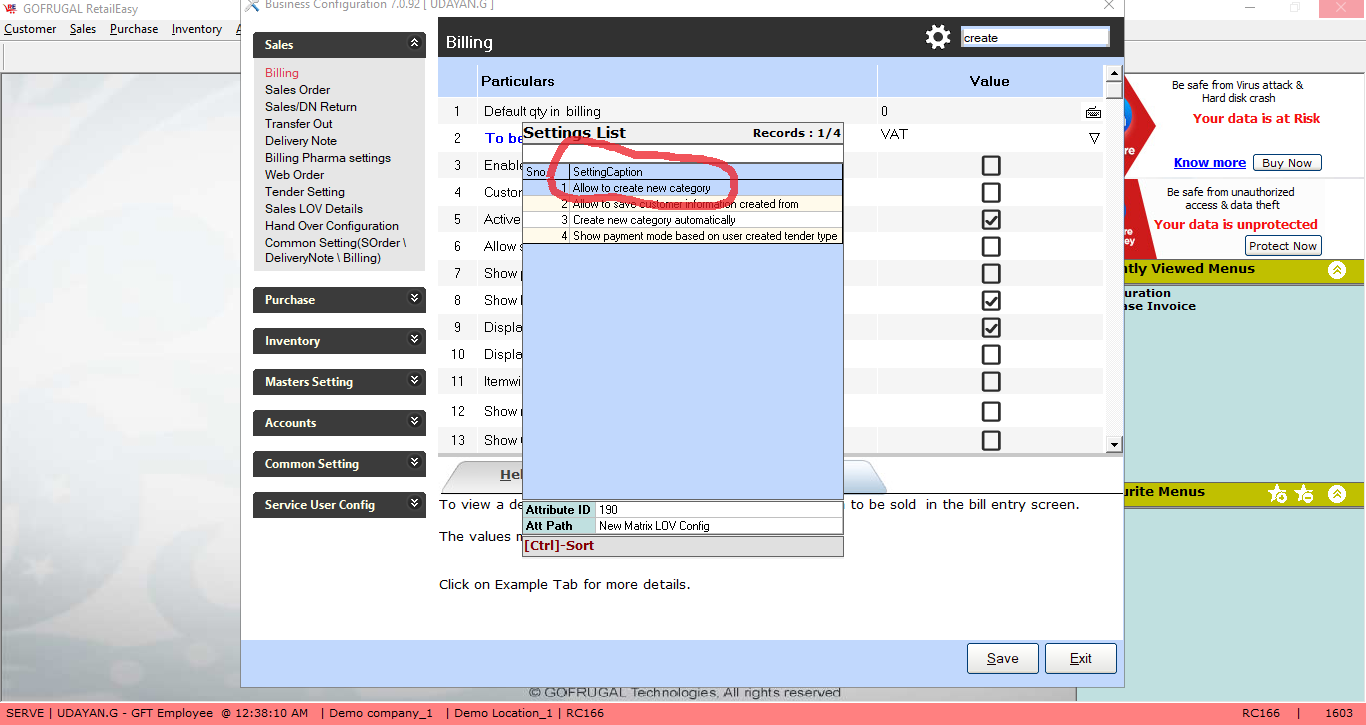The width and height of the screenshot is (1366, 725).
Task: Open the gear settings icon beside search
Action: (x=938, y=38)
